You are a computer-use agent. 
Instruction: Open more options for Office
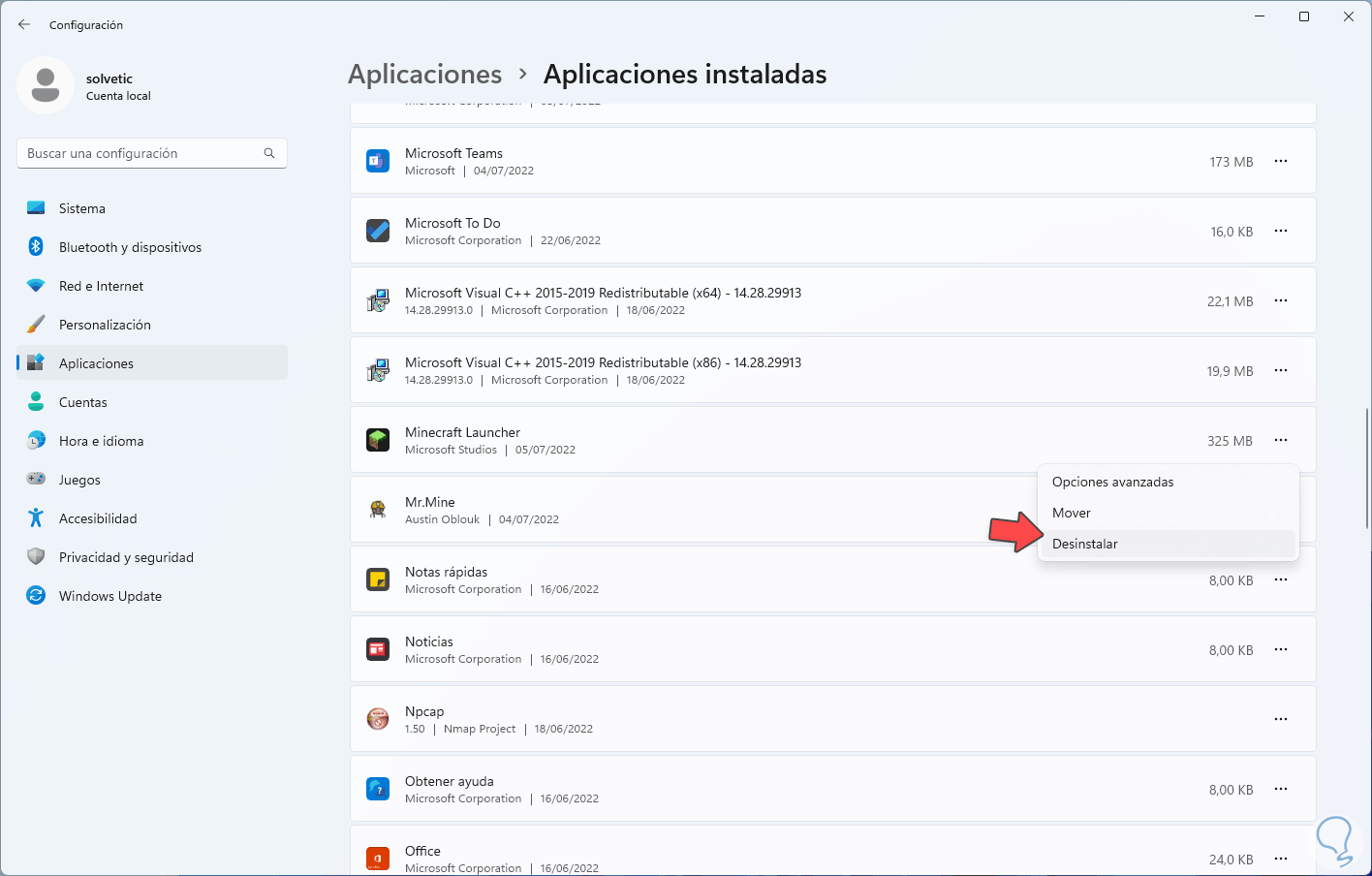(x=1281, y=859)
